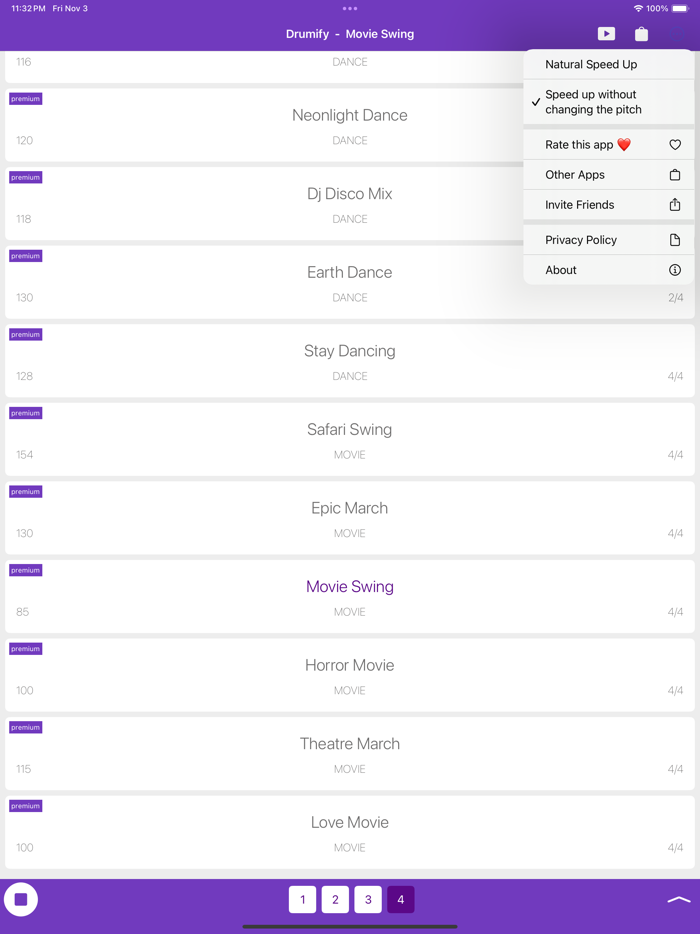700x934 pixels.
Task: Click the premium badge on Safari Swing
Action: pos(26,413)
